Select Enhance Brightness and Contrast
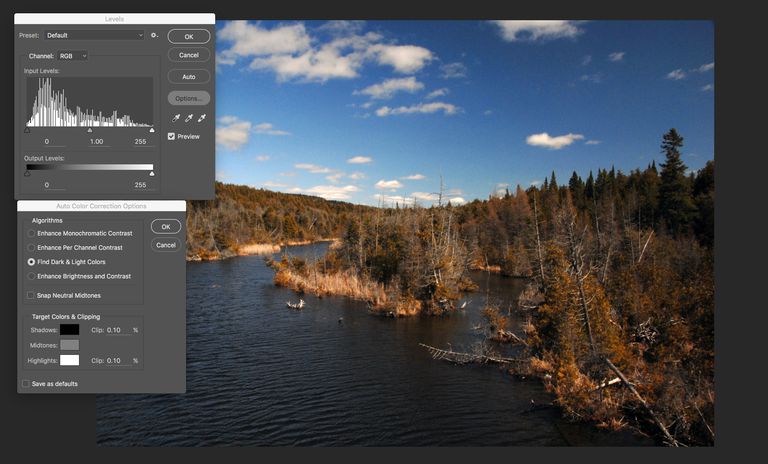Viewport: 768px width, 464px height. point(31,276)
